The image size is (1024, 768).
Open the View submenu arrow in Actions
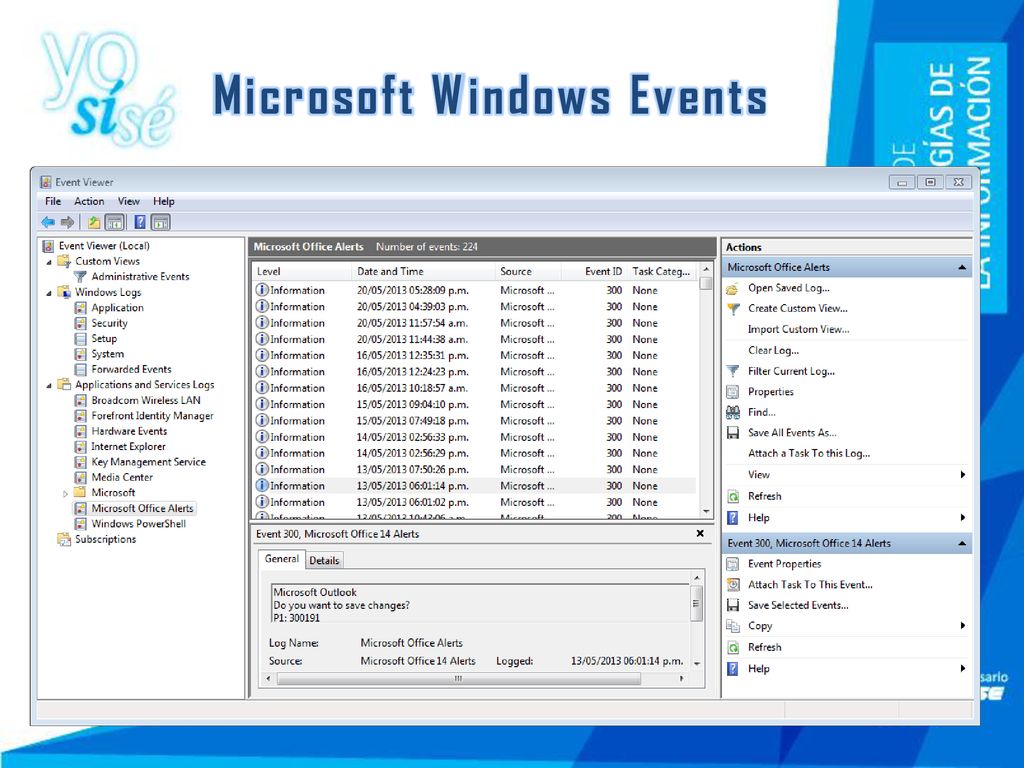click(963, 475)
